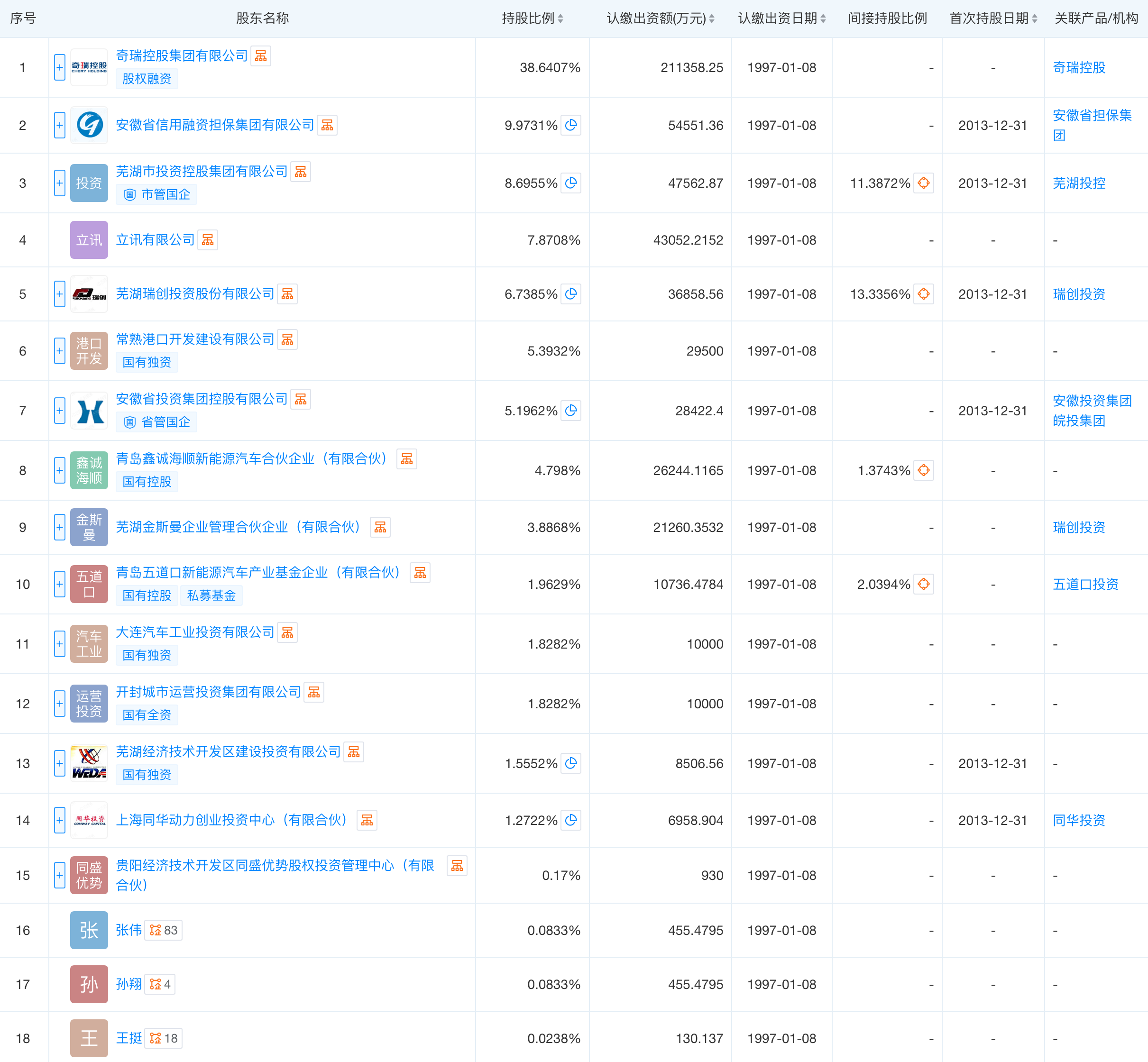Expand row for 芜湖瑞创投资股份有限公司
The image size is (1148, 1062).
(60, 294)
